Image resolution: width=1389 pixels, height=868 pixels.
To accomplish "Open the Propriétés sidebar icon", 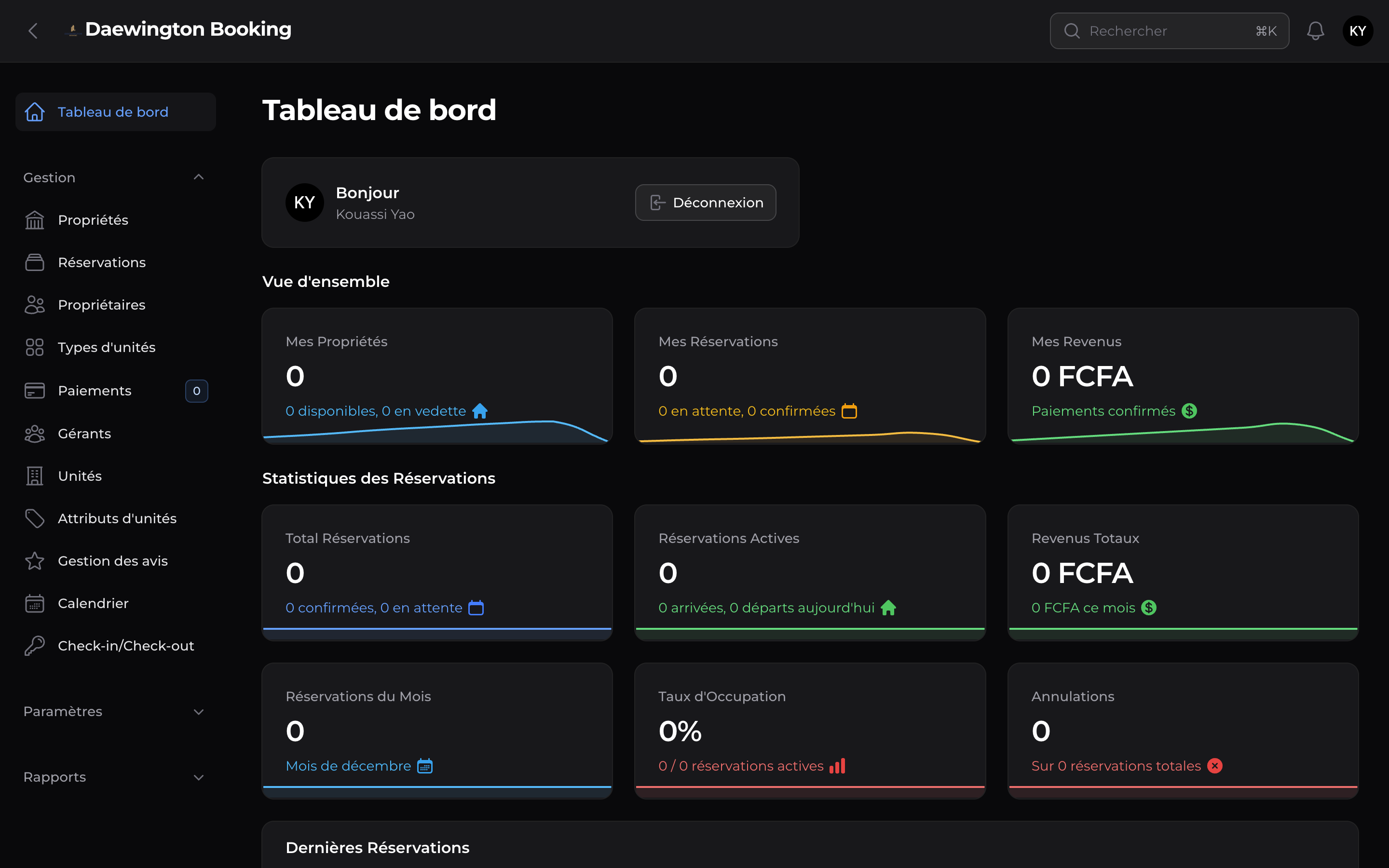I will (x=34, y=219).
